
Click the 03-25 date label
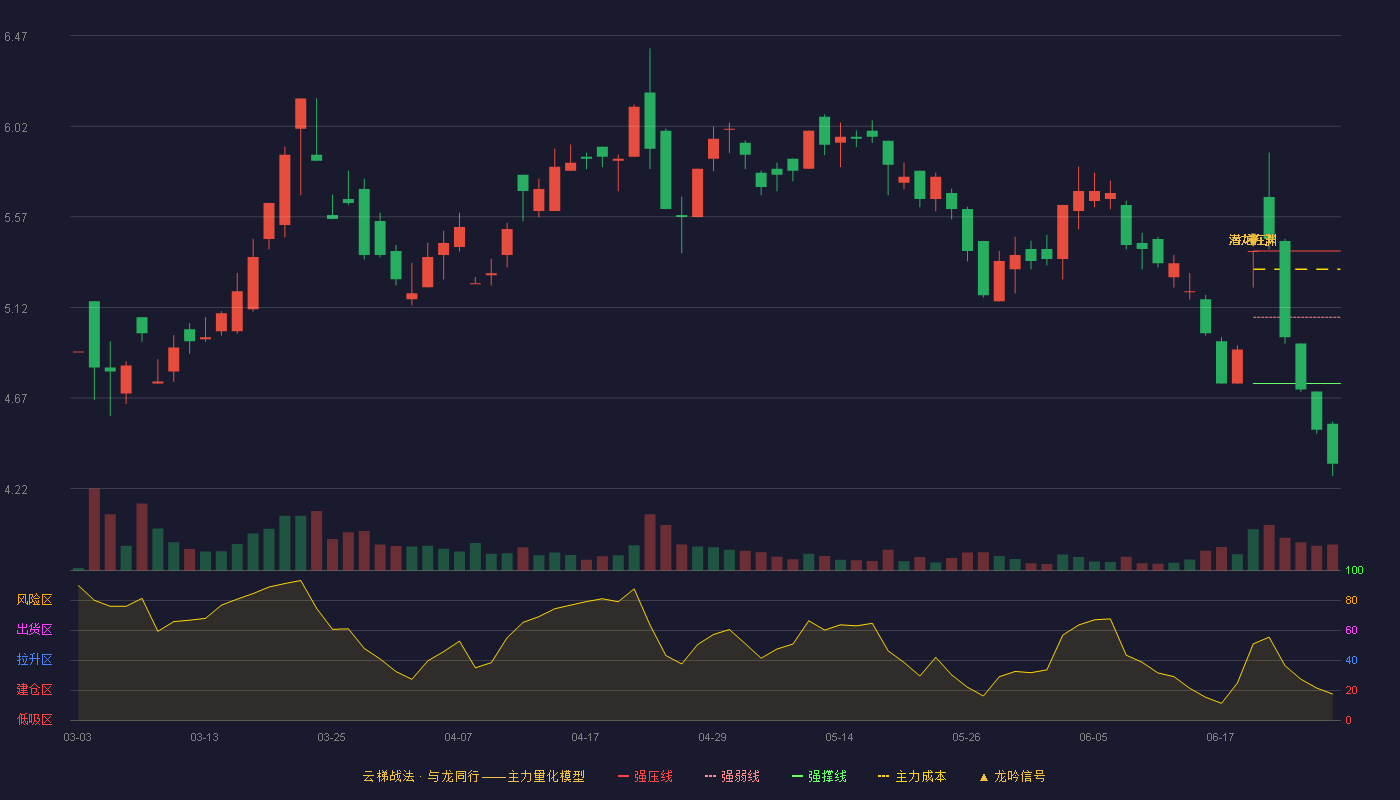tap(331, 737)
